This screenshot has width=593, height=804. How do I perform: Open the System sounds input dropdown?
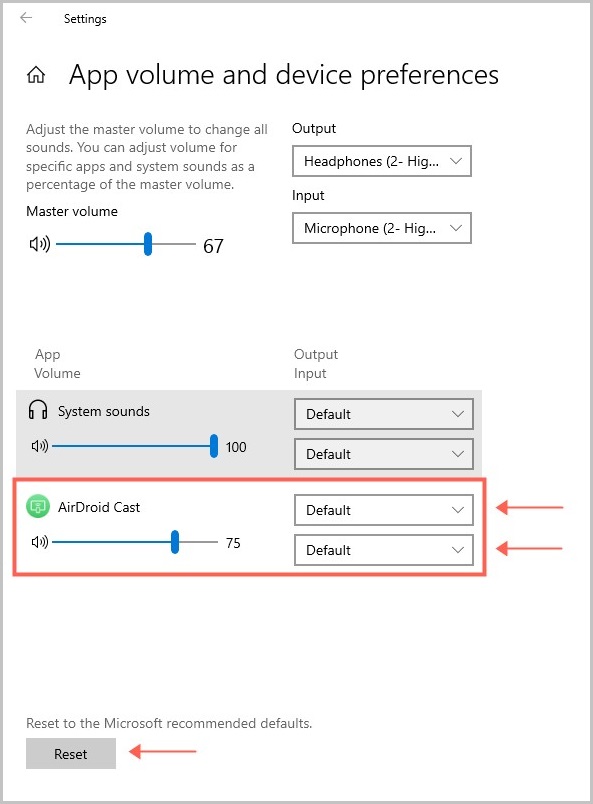pyautogui.click(x=382, y=454)
